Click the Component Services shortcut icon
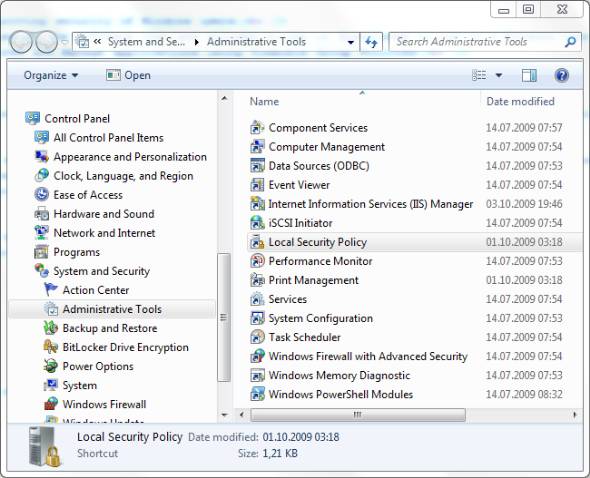Viewport: 590px width, 478px height. click(257, 128)
